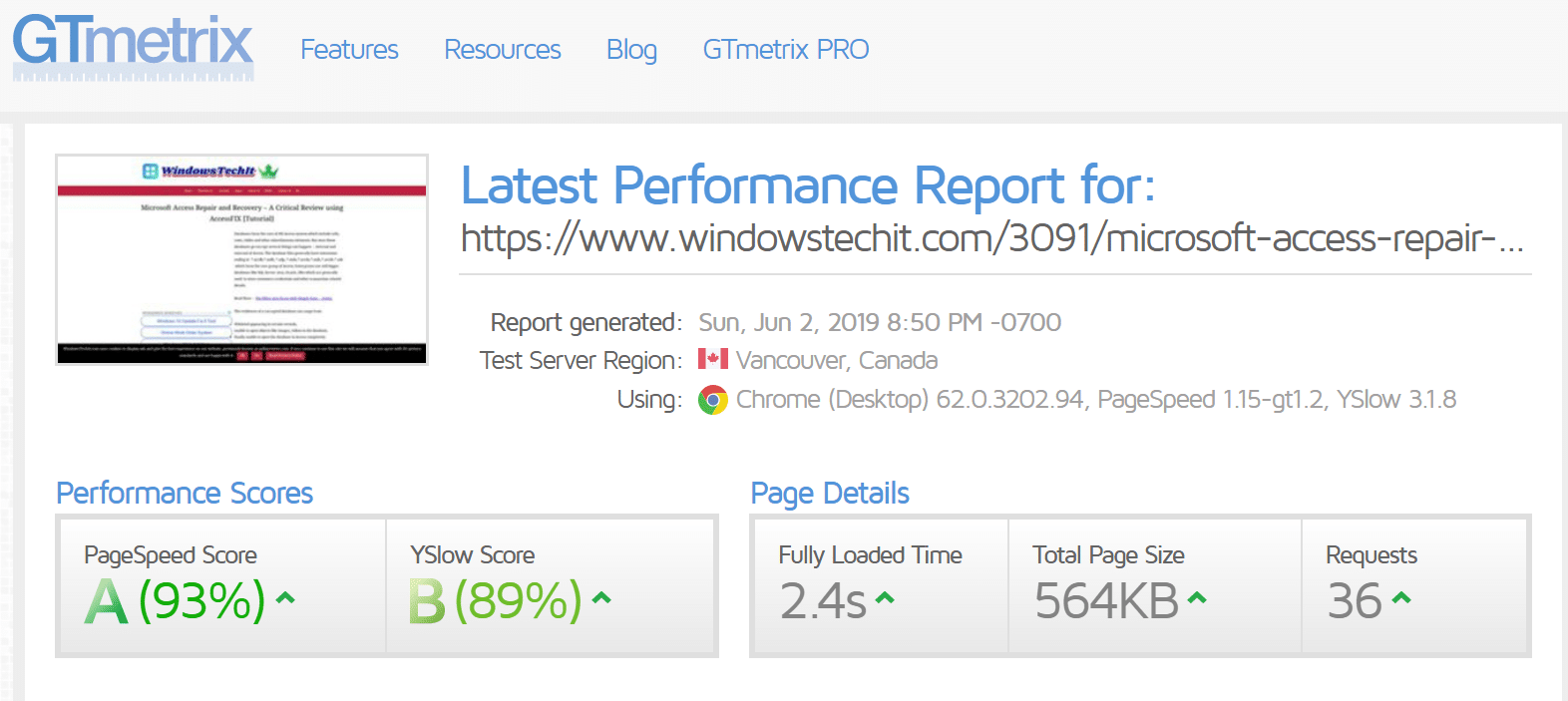This screenshot has height=701, width=1568.
Task: Click the Performance Scores heading
Action: 185,493
